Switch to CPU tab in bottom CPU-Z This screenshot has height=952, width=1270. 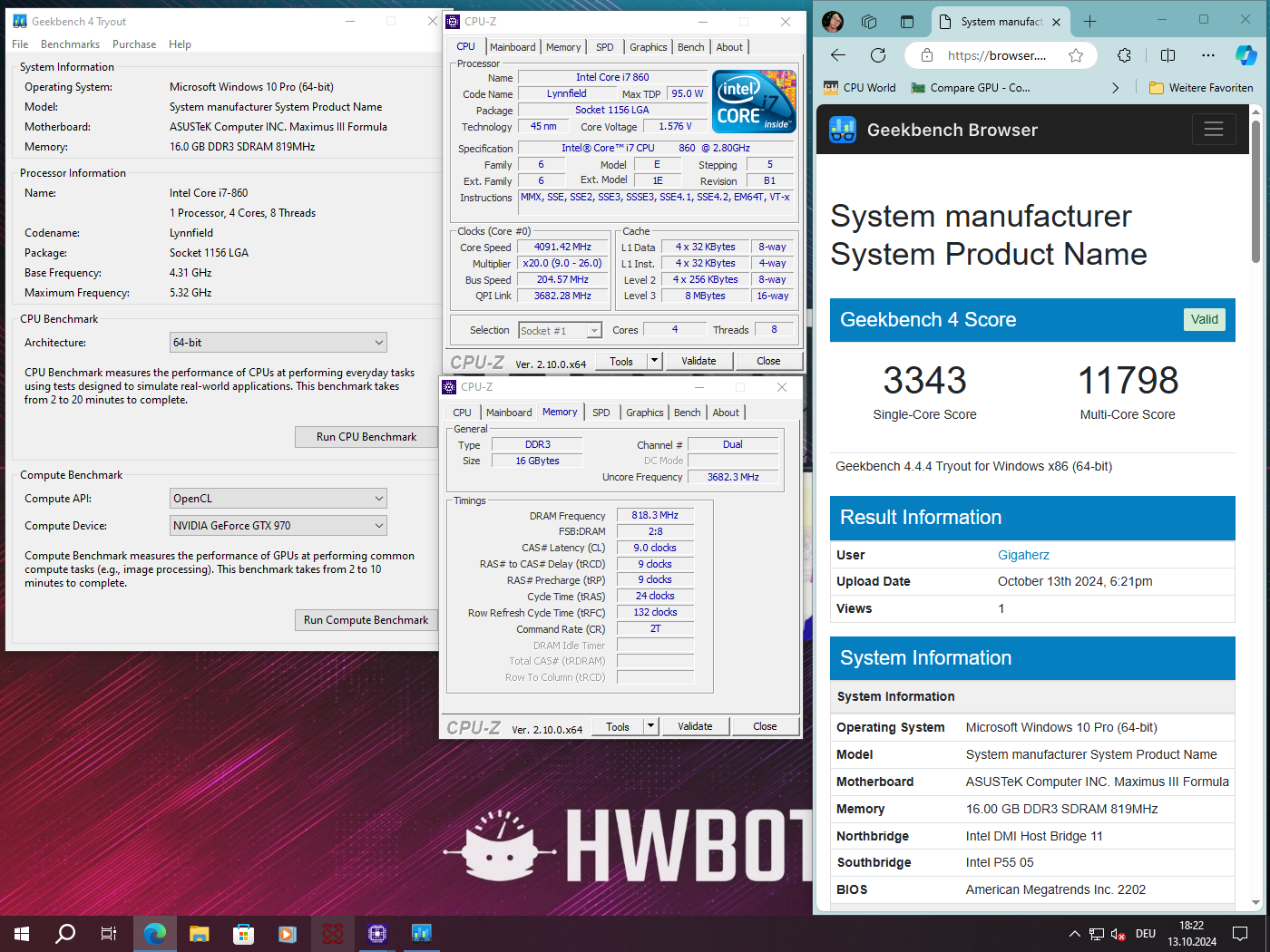point(463,413)
